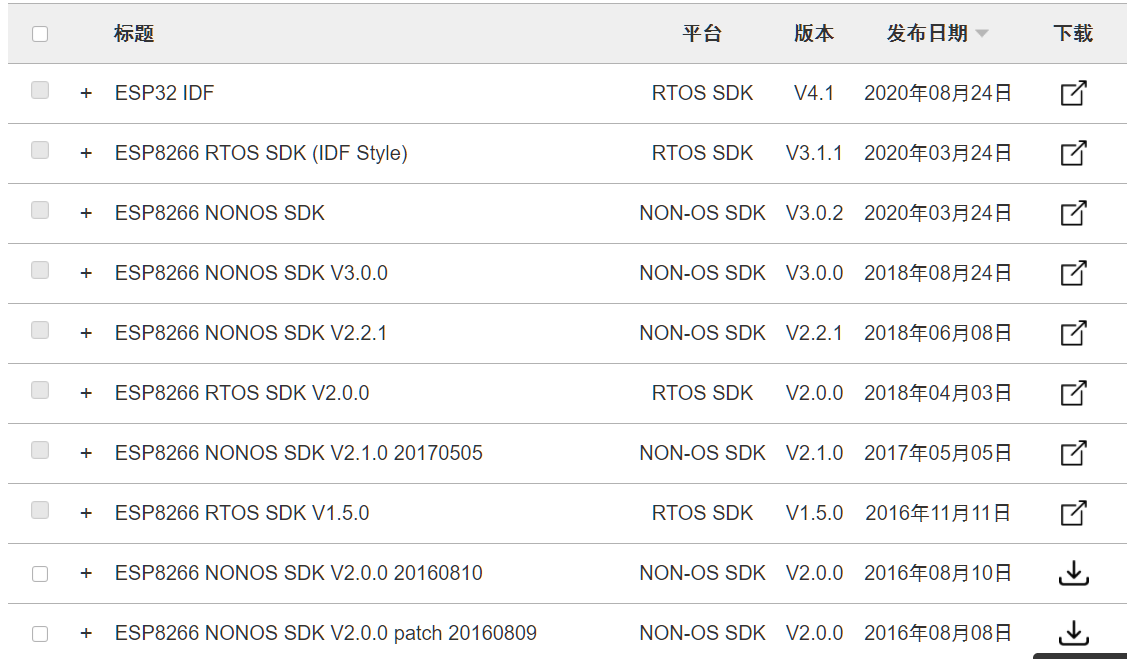1127x659 pixels.
Task: Open the download link for ESP8266 RTOS SDK V2.0.0
Action: tap(1072, 393)
